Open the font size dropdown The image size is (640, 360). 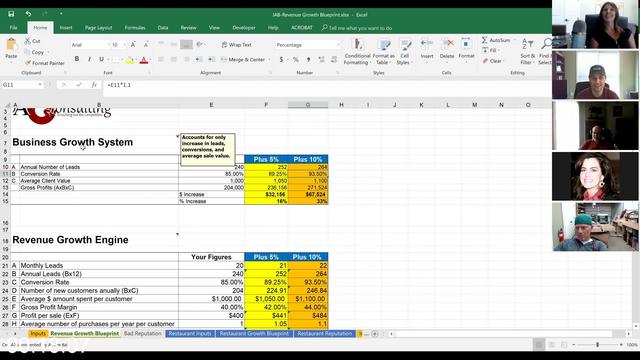124,45
